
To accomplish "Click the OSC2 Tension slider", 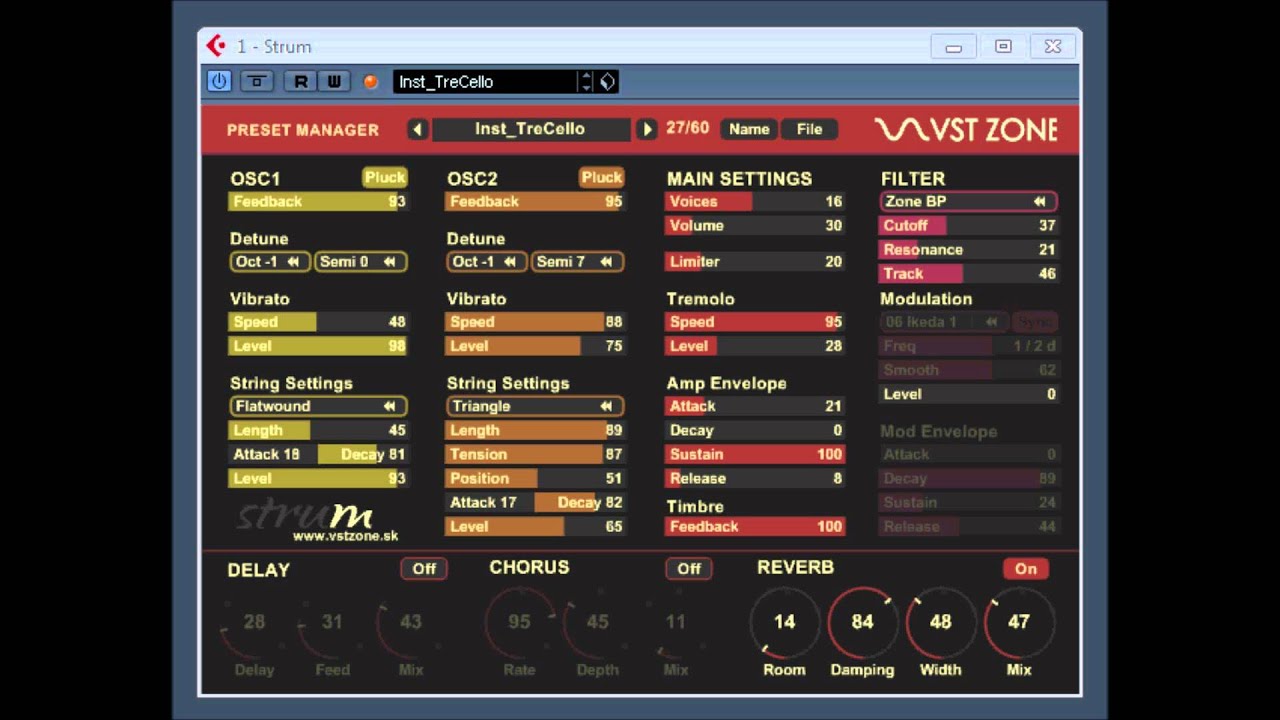I will click(x=535, y=454).
